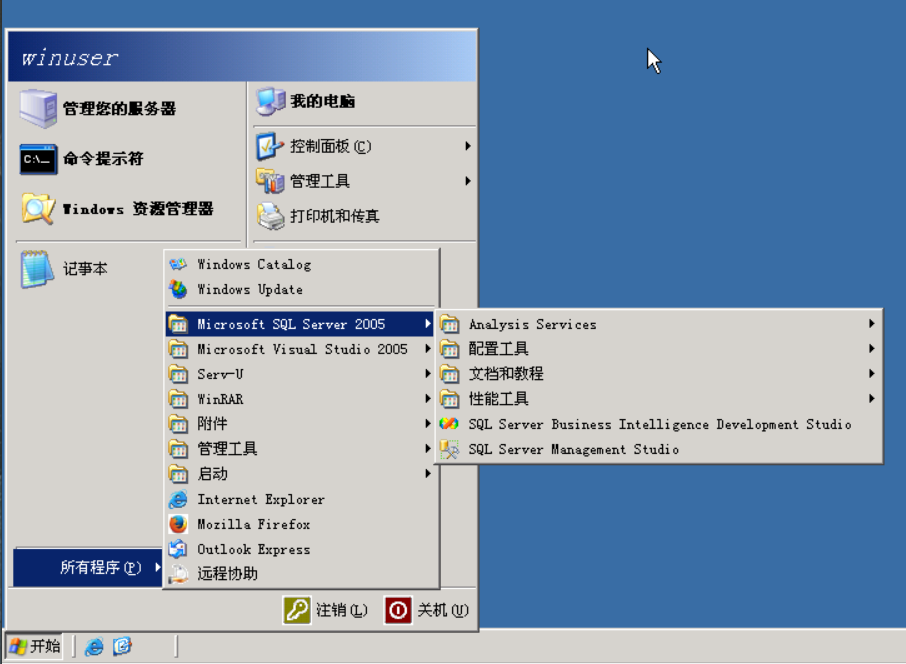Open the 记事本 notepad icon

tap(38, 269)
